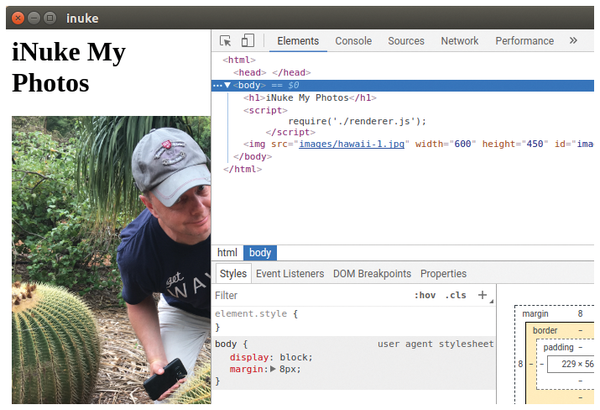Select the head element row
600x410 pixels.
click(272, 72)
